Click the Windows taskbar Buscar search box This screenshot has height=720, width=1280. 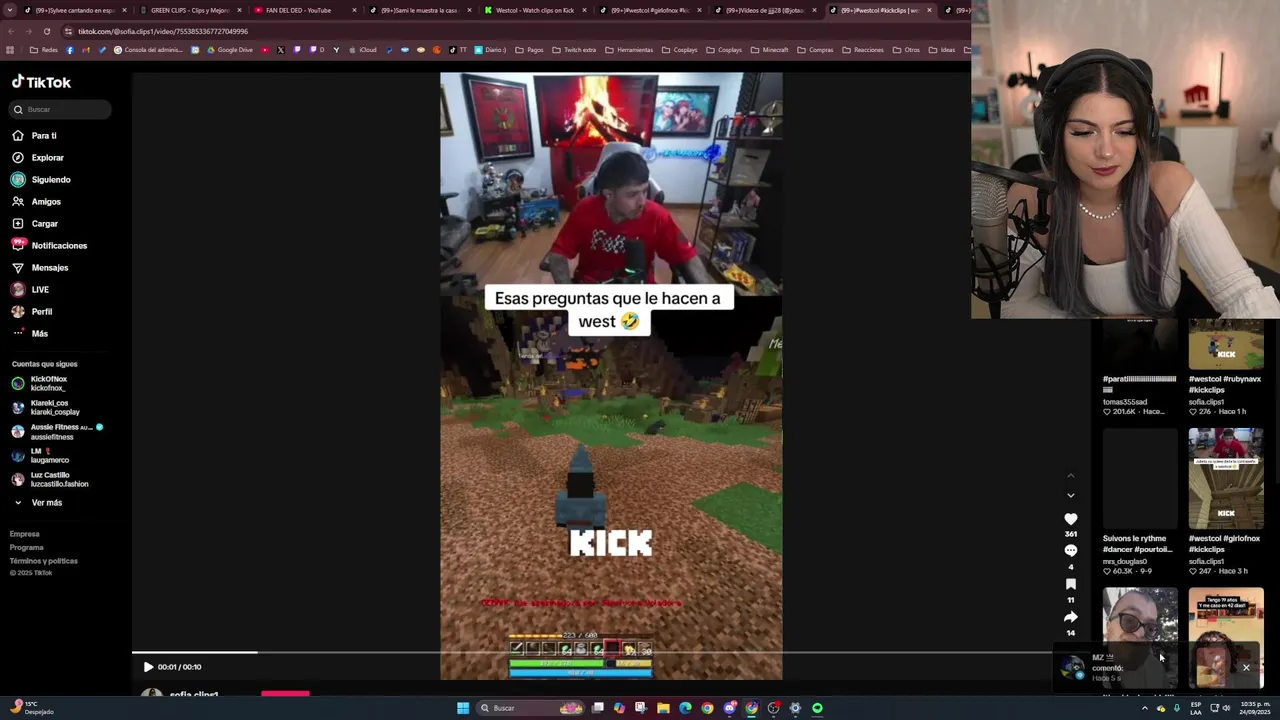click(529, 708)
